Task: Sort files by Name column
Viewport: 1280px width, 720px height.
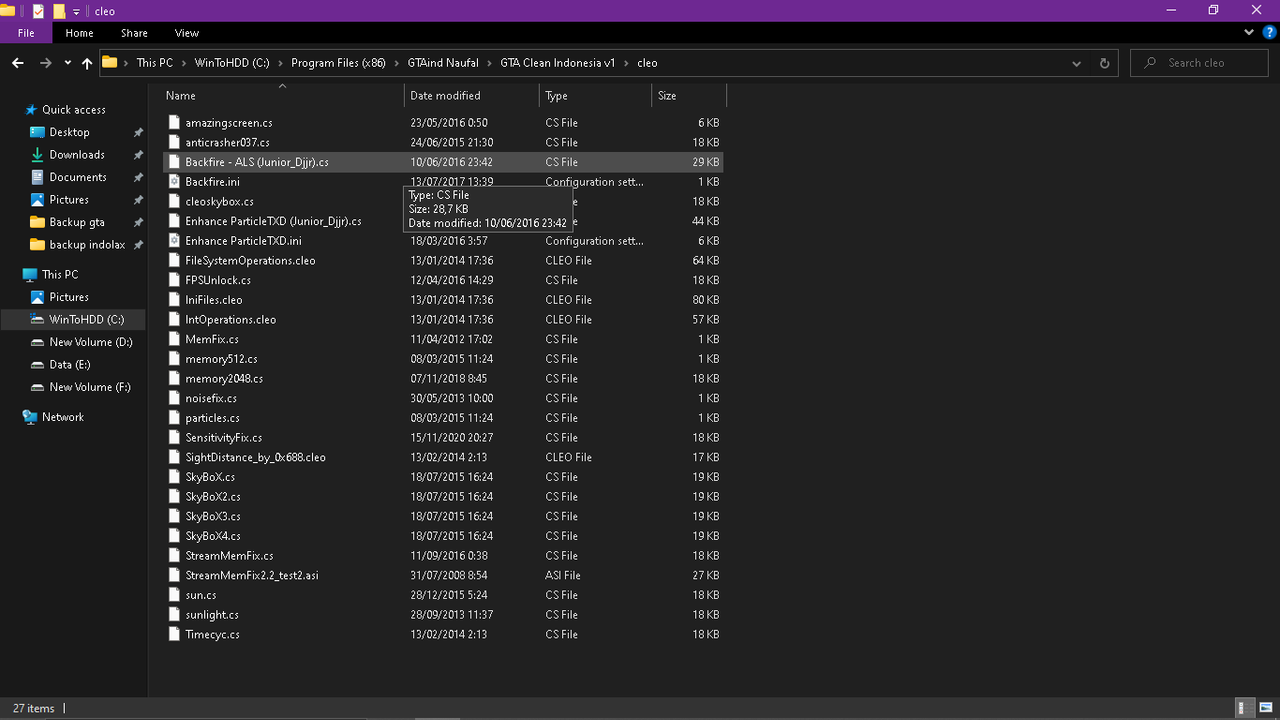Action: click(282, 96)
